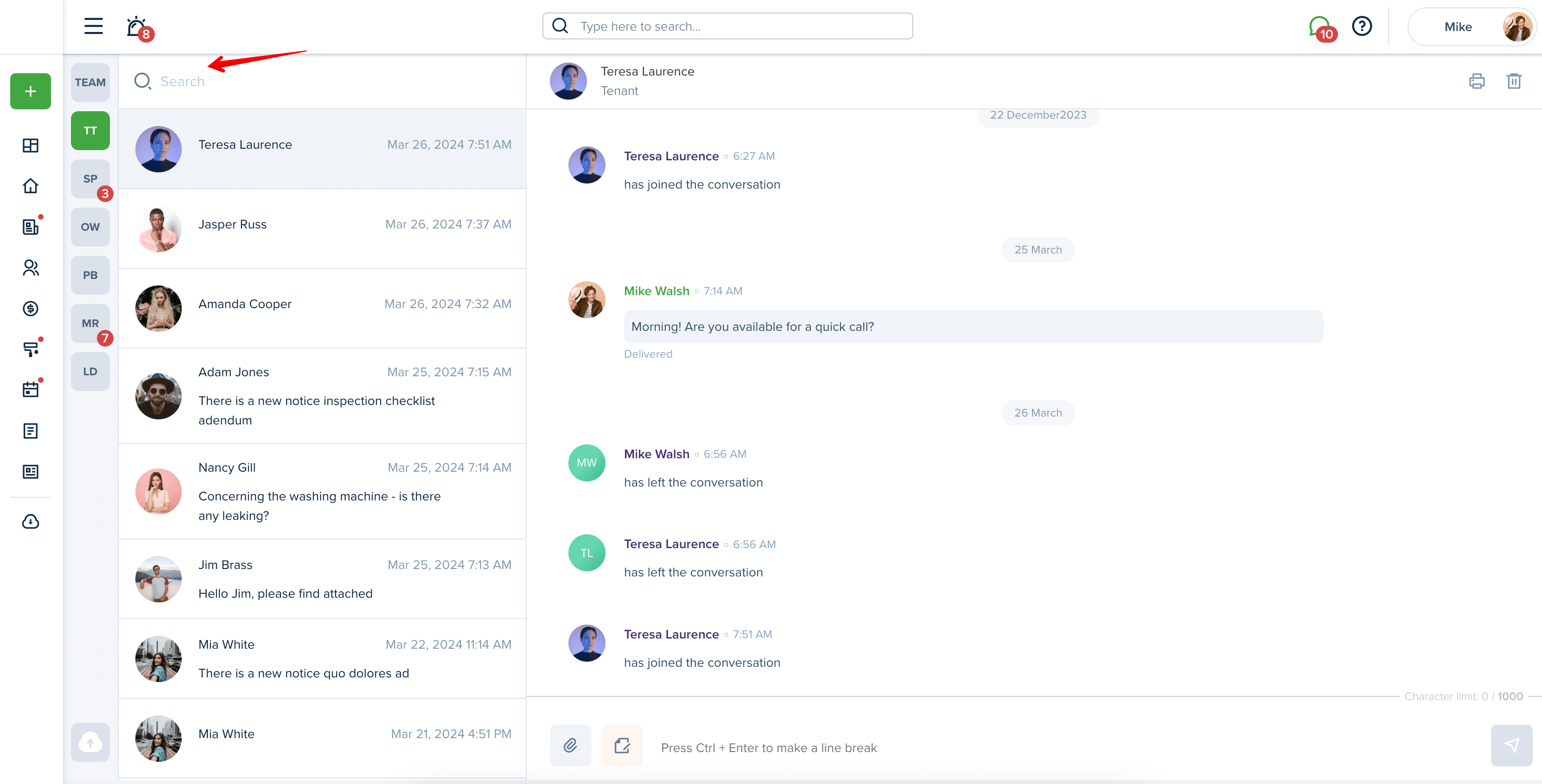The height and width of the screenshot is (784, 1542).
Task: Click Teresa Laurence name in chat header
Action: pyautogui.click(x=647, y=71)
